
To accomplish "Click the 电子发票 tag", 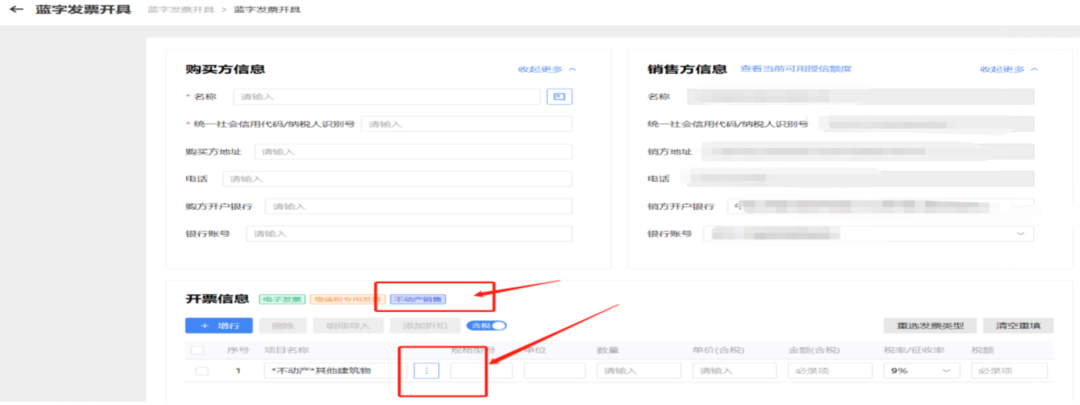I will (283, 299).
